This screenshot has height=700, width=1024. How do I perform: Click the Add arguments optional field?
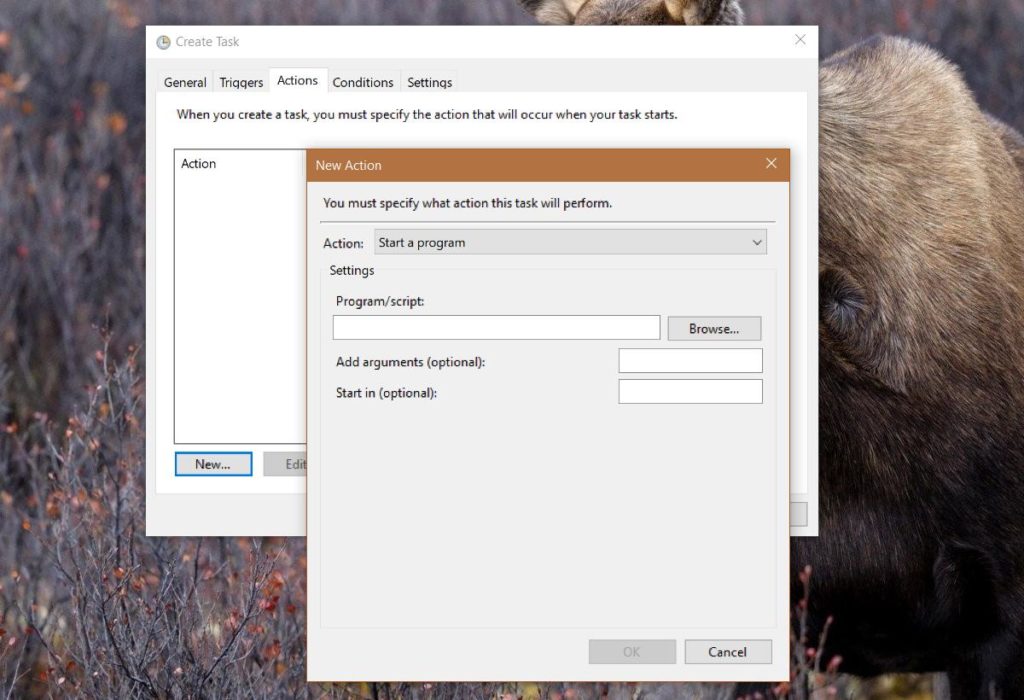coord(690,360)
